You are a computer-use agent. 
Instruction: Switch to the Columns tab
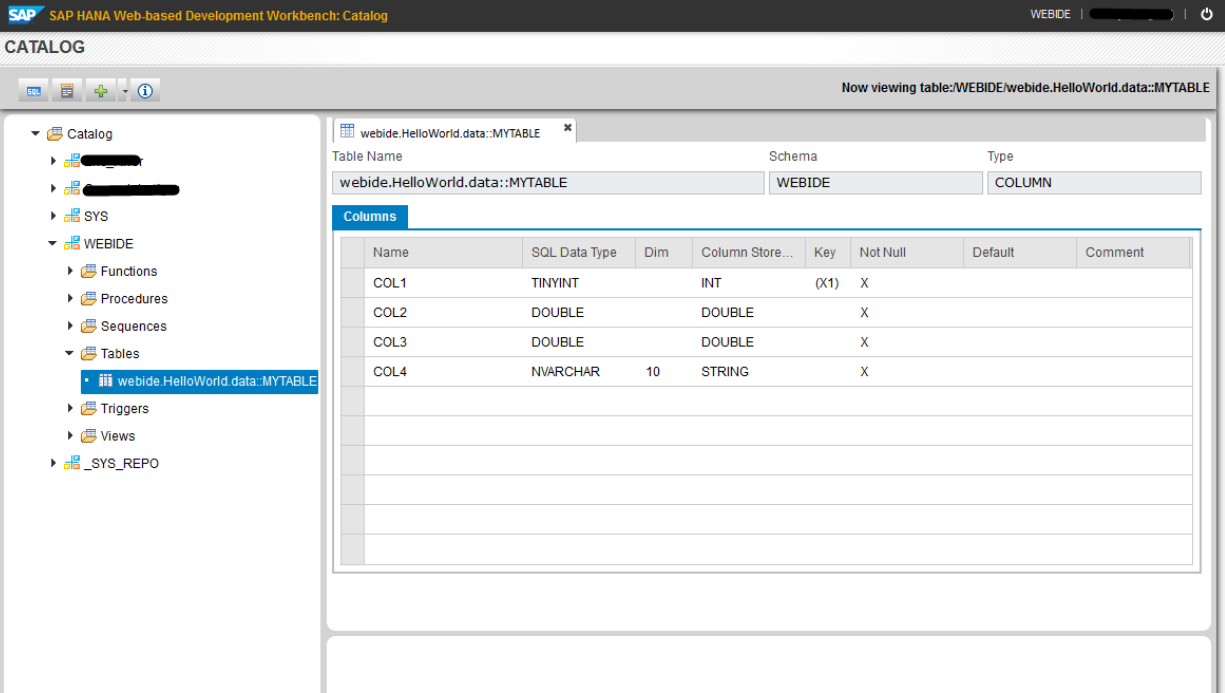click(369, 216)
